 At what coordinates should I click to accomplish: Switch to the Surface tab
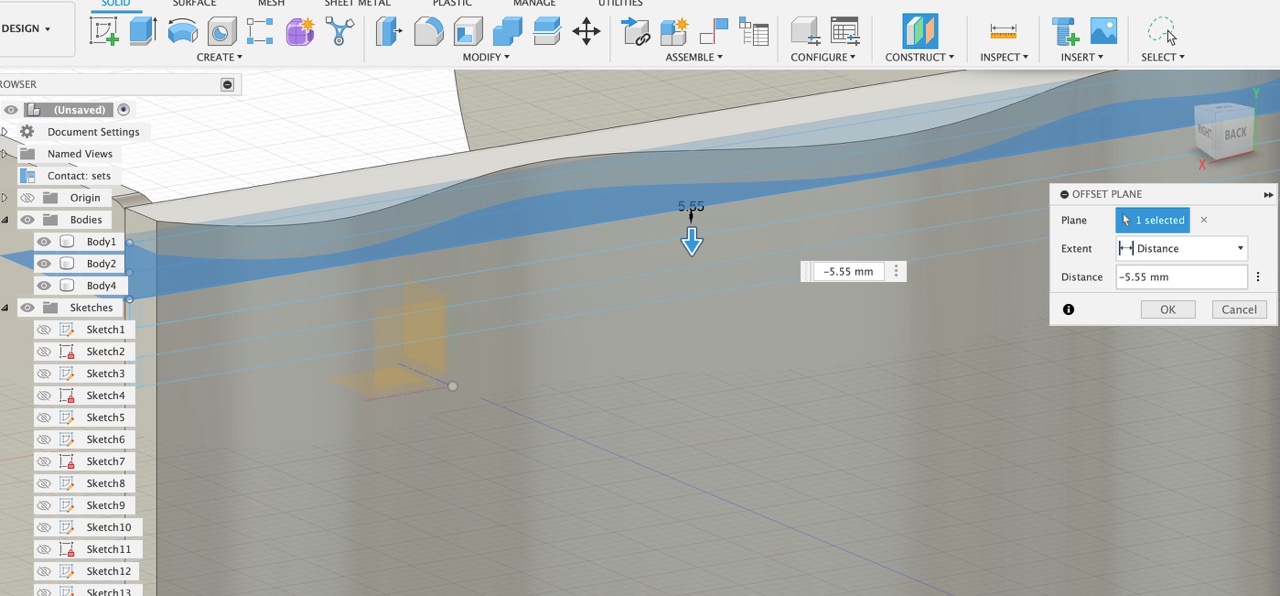[194, 4]
